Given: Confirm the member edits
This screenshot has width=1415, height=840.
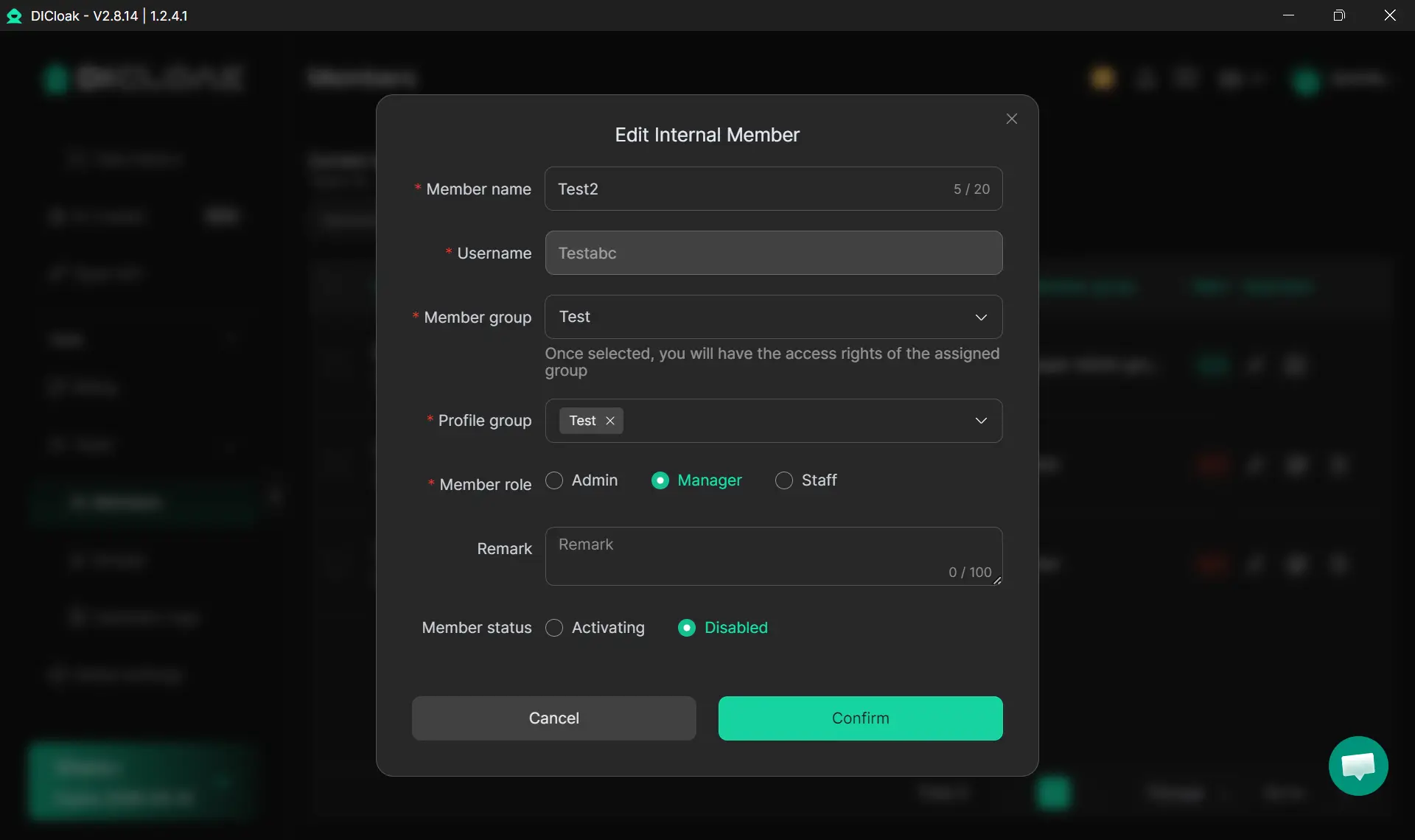Looking at the screenshot, I should (x=860, y=718).
